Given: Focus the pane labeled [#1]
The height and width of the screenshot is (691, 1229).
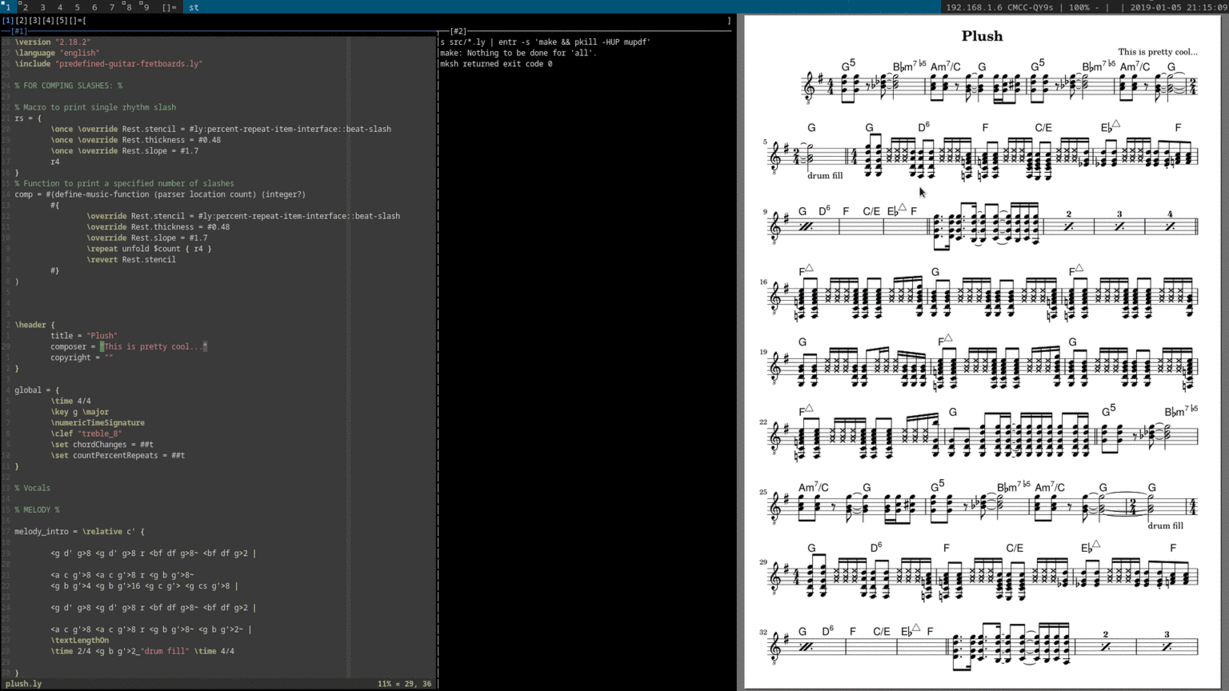Looking at the screenshot, I should (18, 31).
